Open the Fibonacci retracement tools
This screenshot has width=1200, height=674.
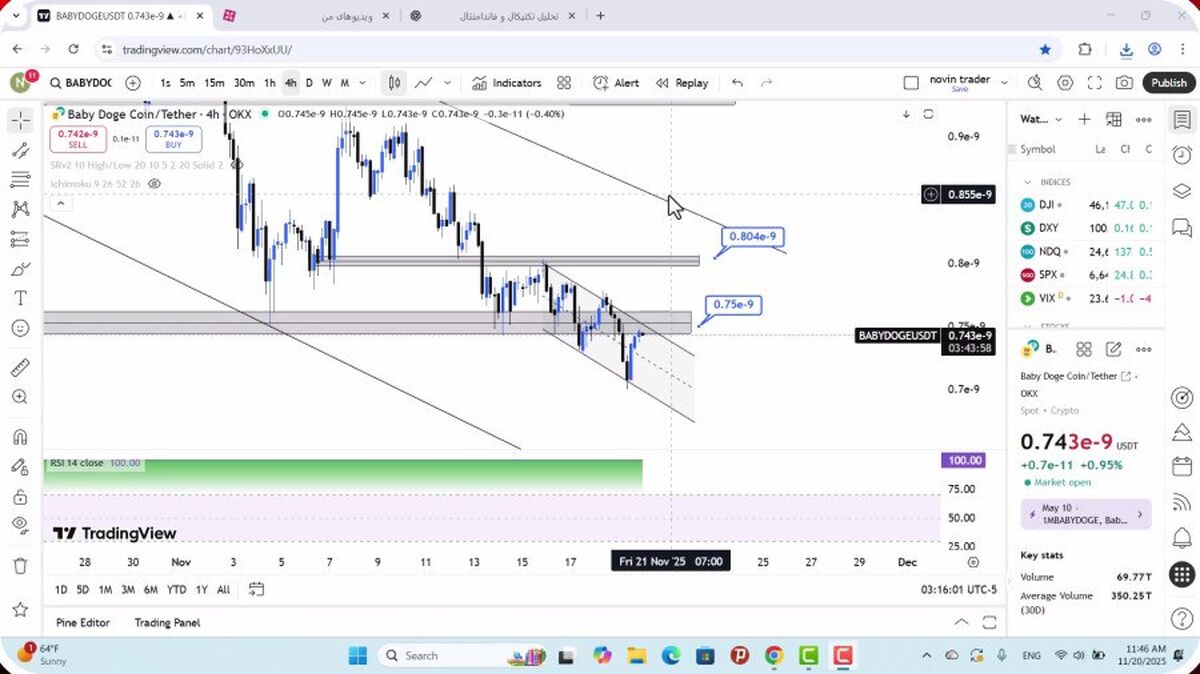pyautogui.click(x=20, y=180)
